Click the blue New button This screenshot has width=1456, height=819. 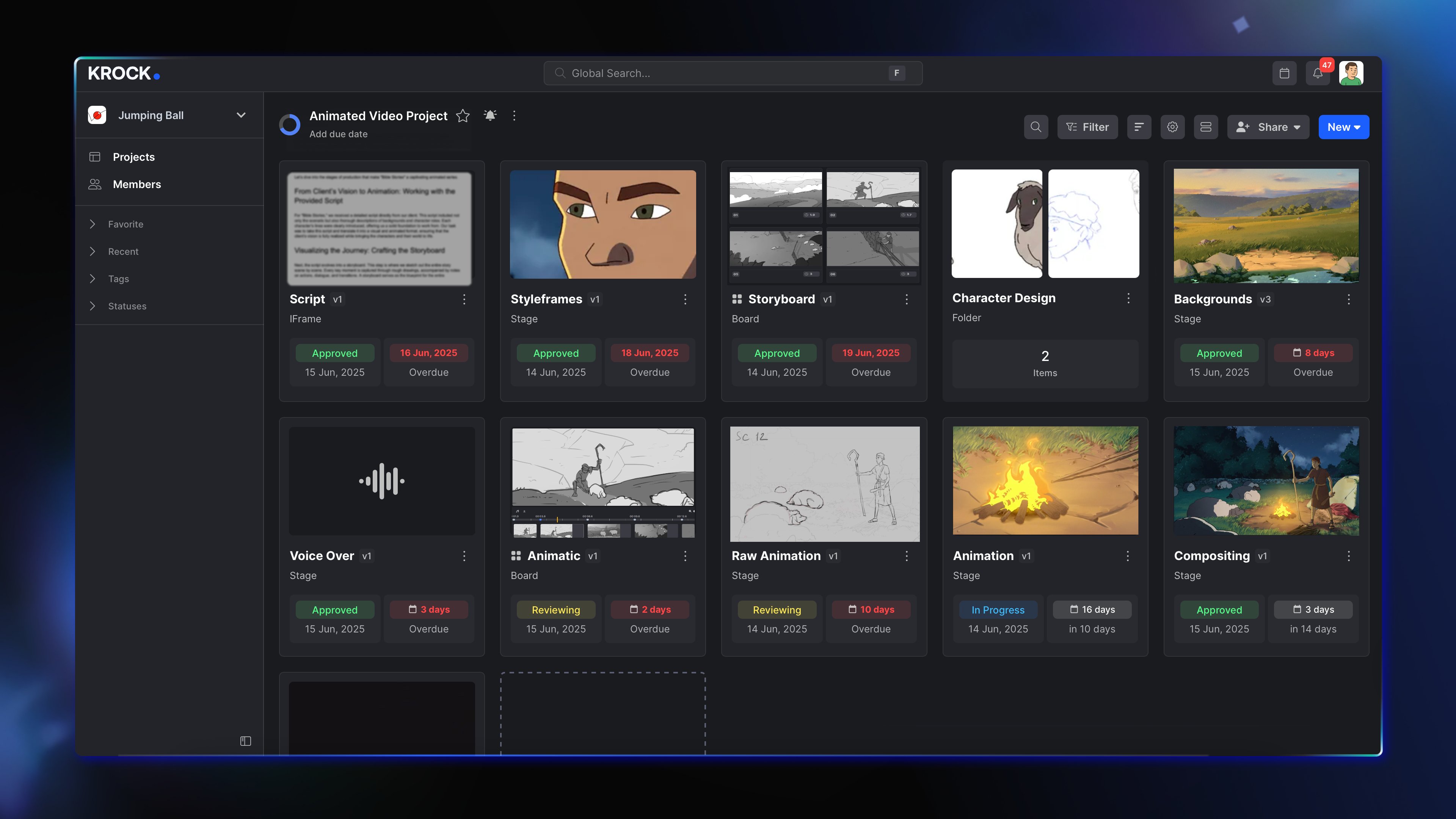pyautogui.click(x=1343, y=127)
